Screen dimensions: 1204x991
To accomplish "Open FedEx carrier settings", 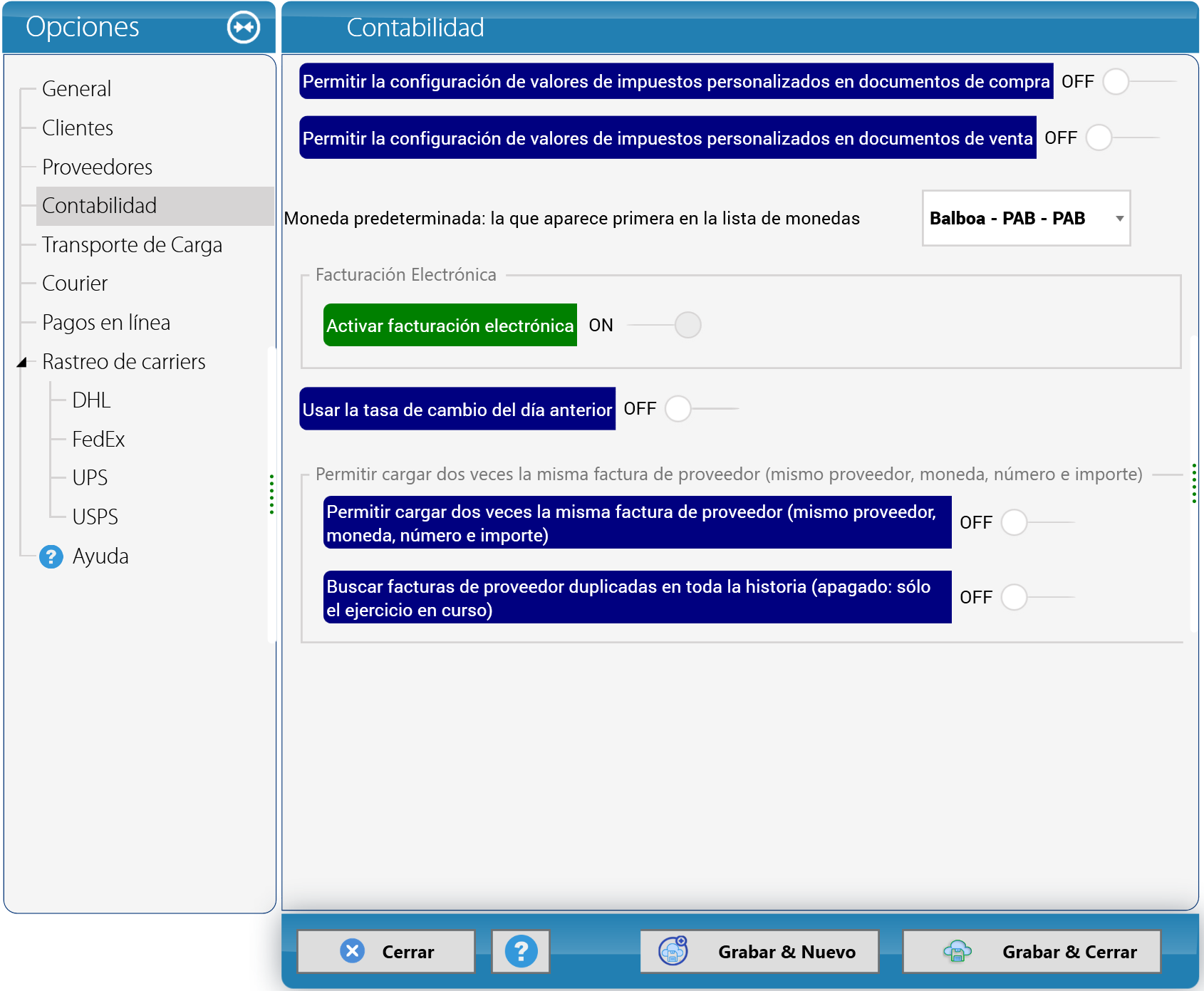I will click(x=98, y=440).
